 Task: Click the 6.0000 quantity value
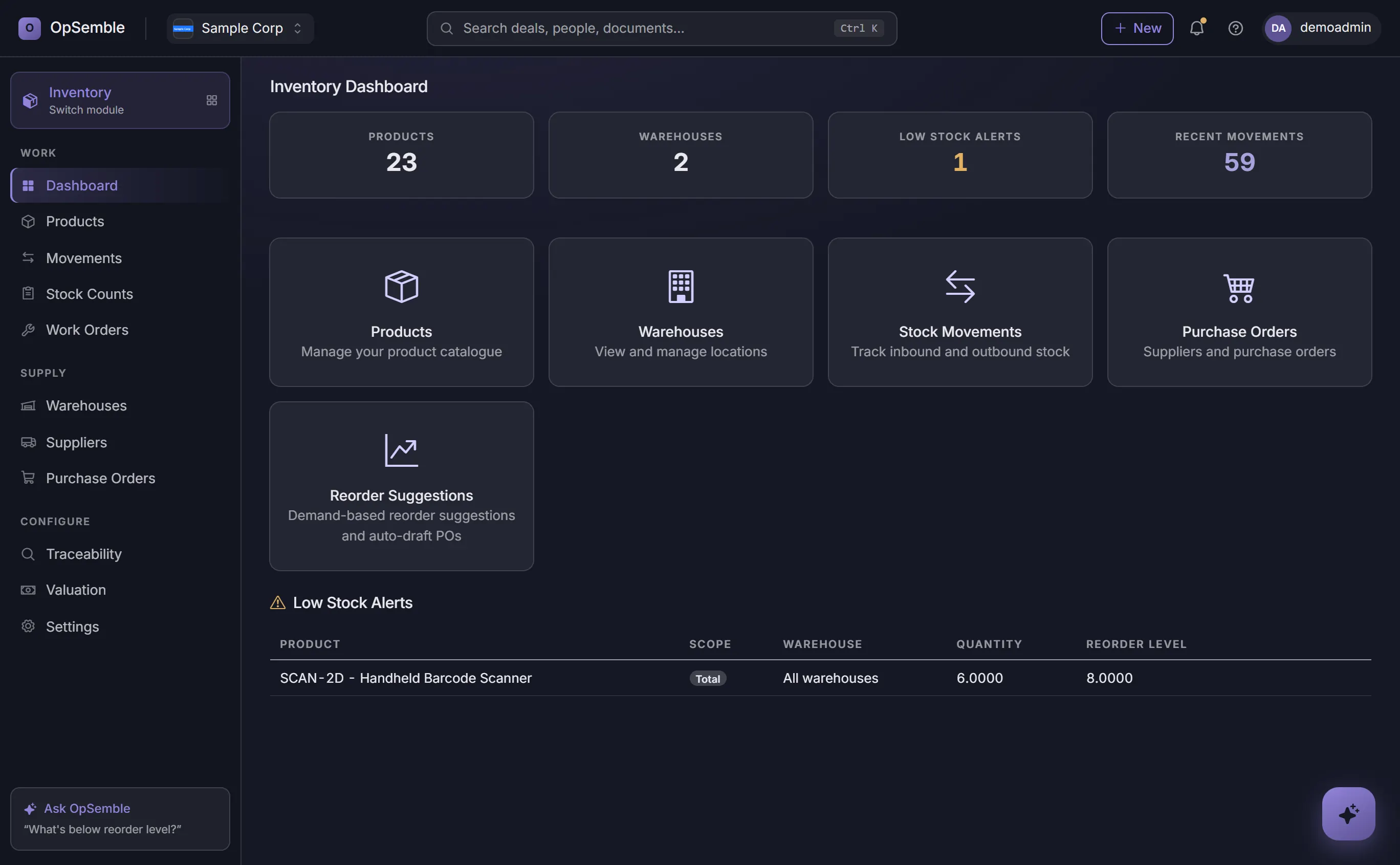coord(980,678)
